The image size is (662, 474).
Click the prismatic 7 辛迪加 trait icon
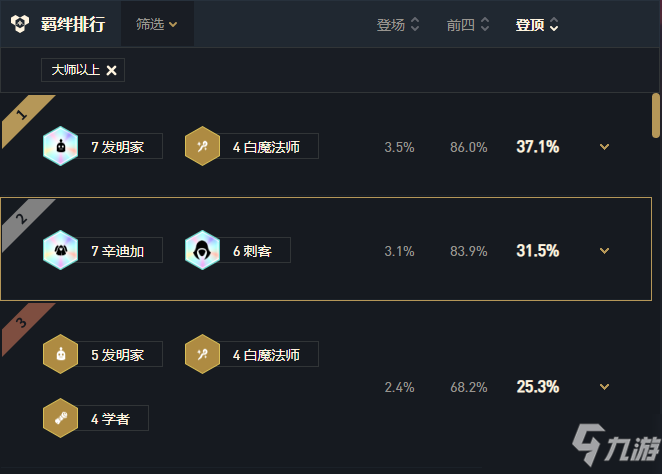click(60, 250)
